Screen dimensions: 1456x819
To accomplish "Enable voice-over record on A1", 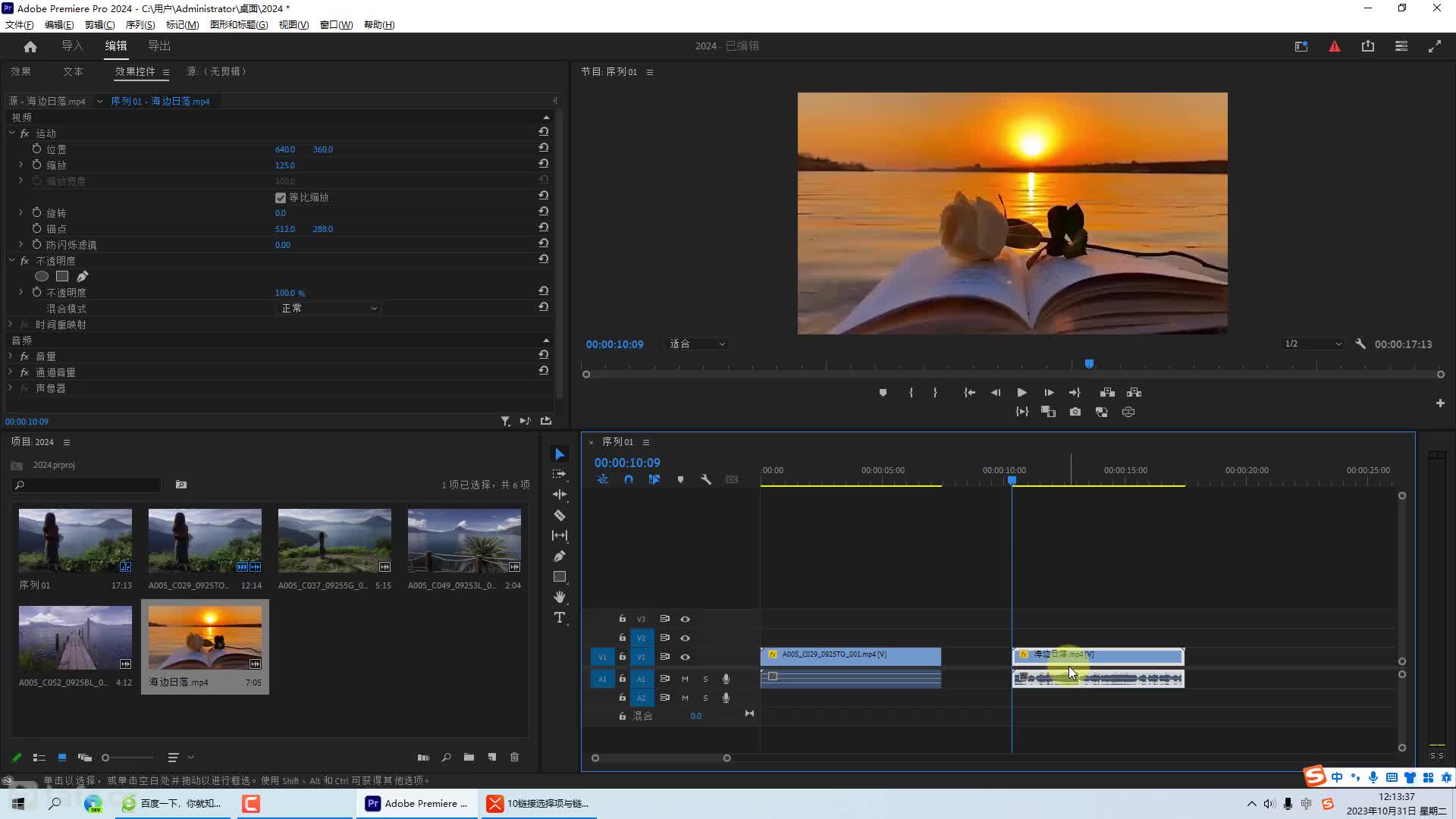I will (x=726, y=679).
